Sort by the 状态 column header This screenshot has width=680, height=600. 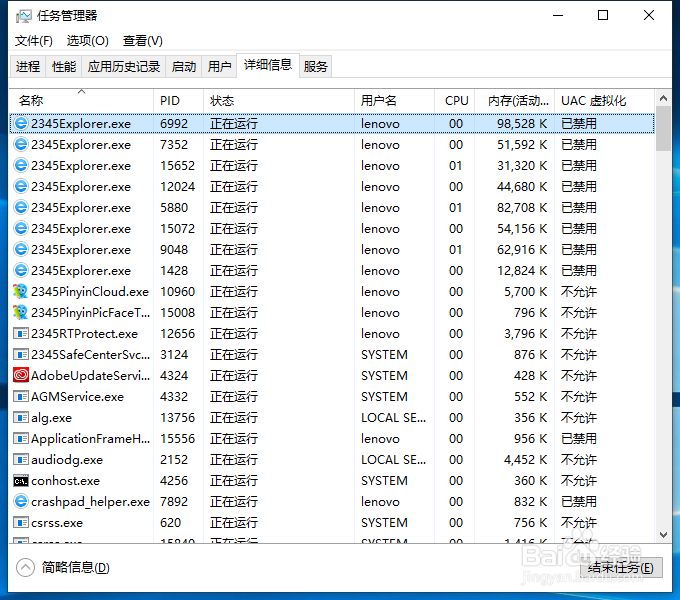pos(279,101)
